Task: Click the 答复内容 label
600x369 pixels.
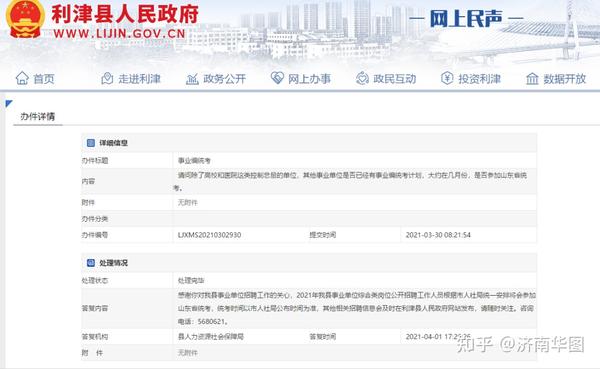Action: pos(95,308)
